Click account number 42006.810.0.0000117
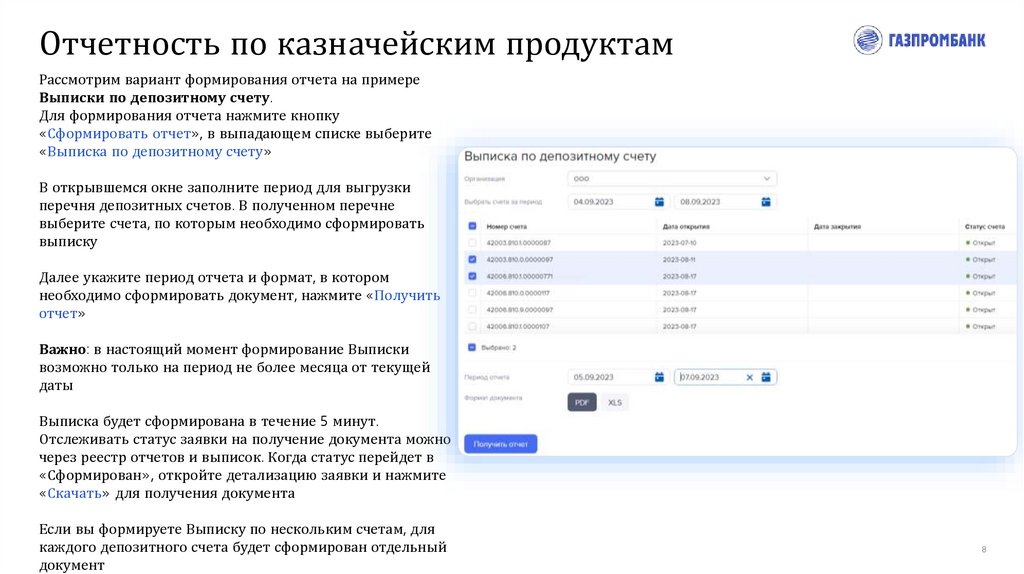This screenshot has height=574, width=1024. [518, 293]
